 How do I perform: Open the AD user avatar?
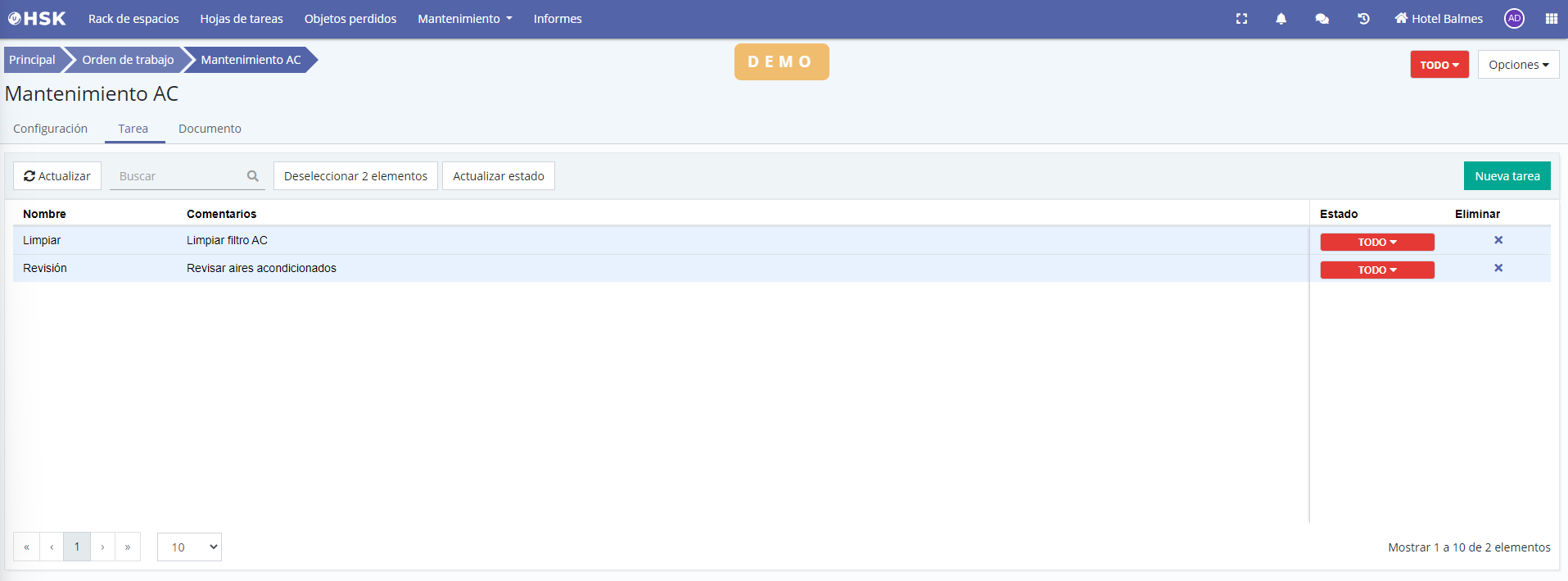[1514, 19]
